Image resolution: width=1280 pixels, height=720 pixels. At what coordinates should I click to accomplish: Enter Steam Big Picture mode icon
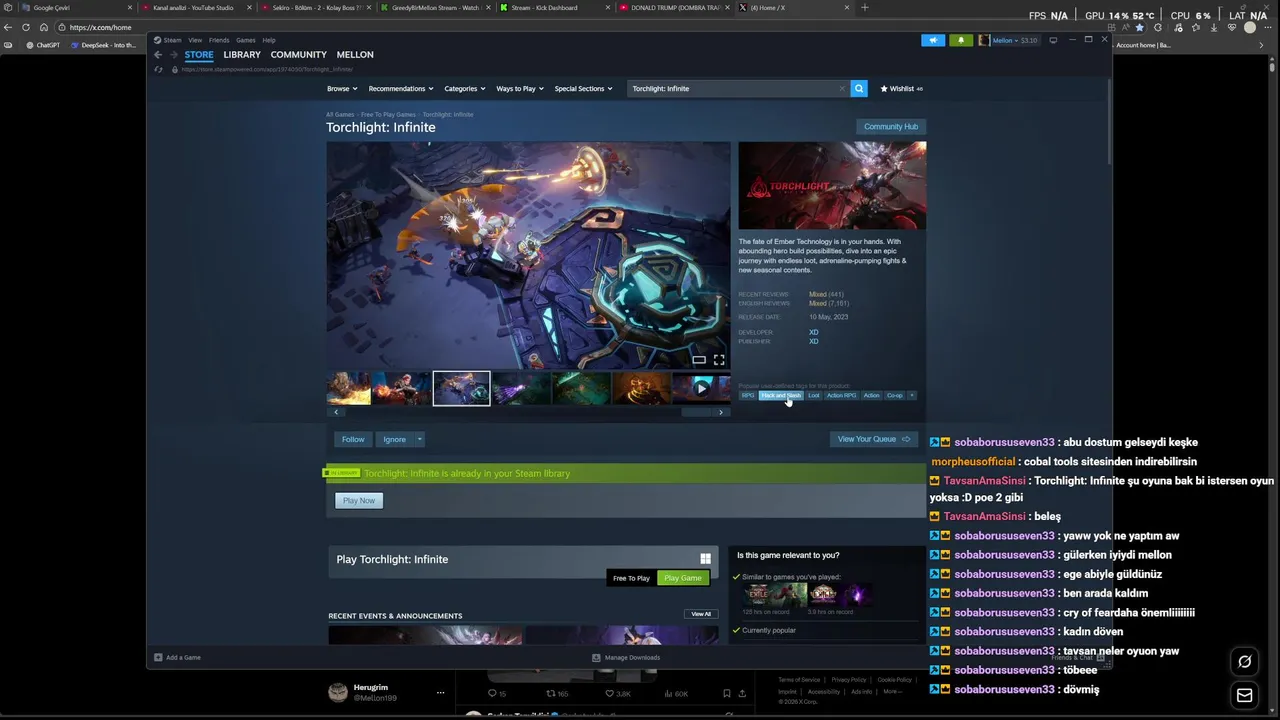coord(1053,40)
